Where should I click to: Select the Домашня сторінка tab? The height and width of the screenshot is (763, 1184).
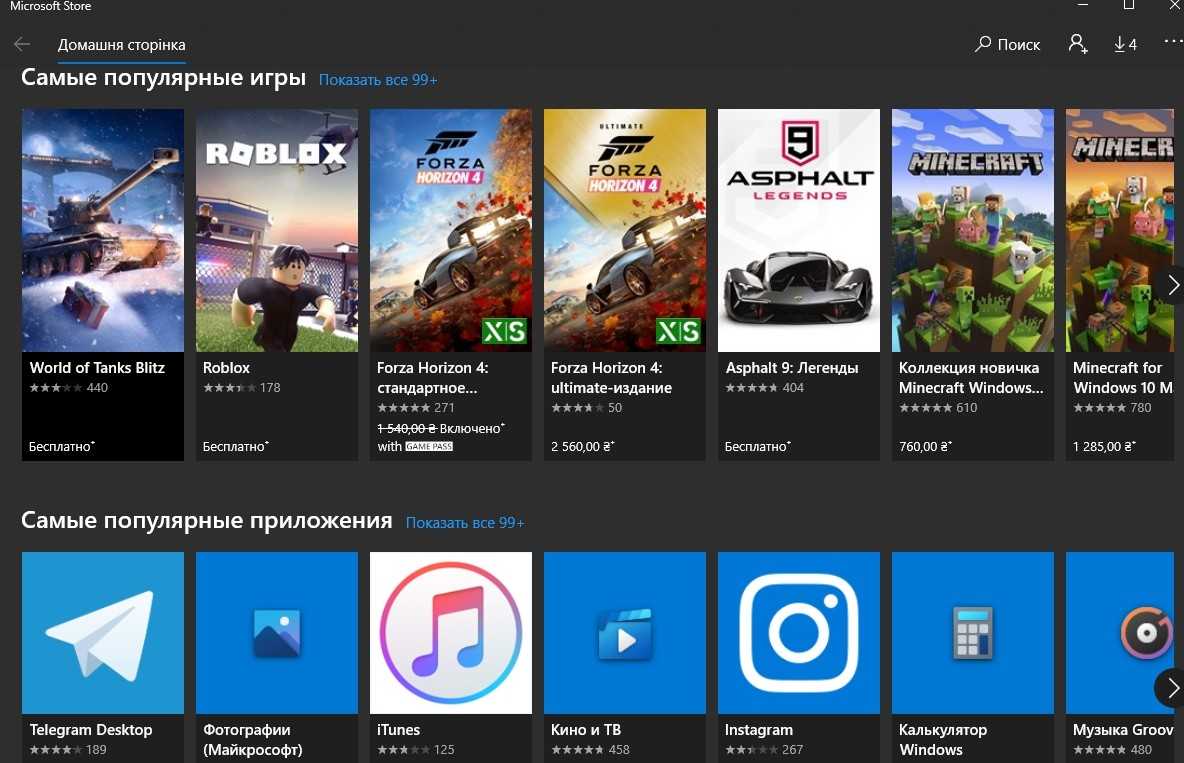pyautogui.click(x=122, y=45)
